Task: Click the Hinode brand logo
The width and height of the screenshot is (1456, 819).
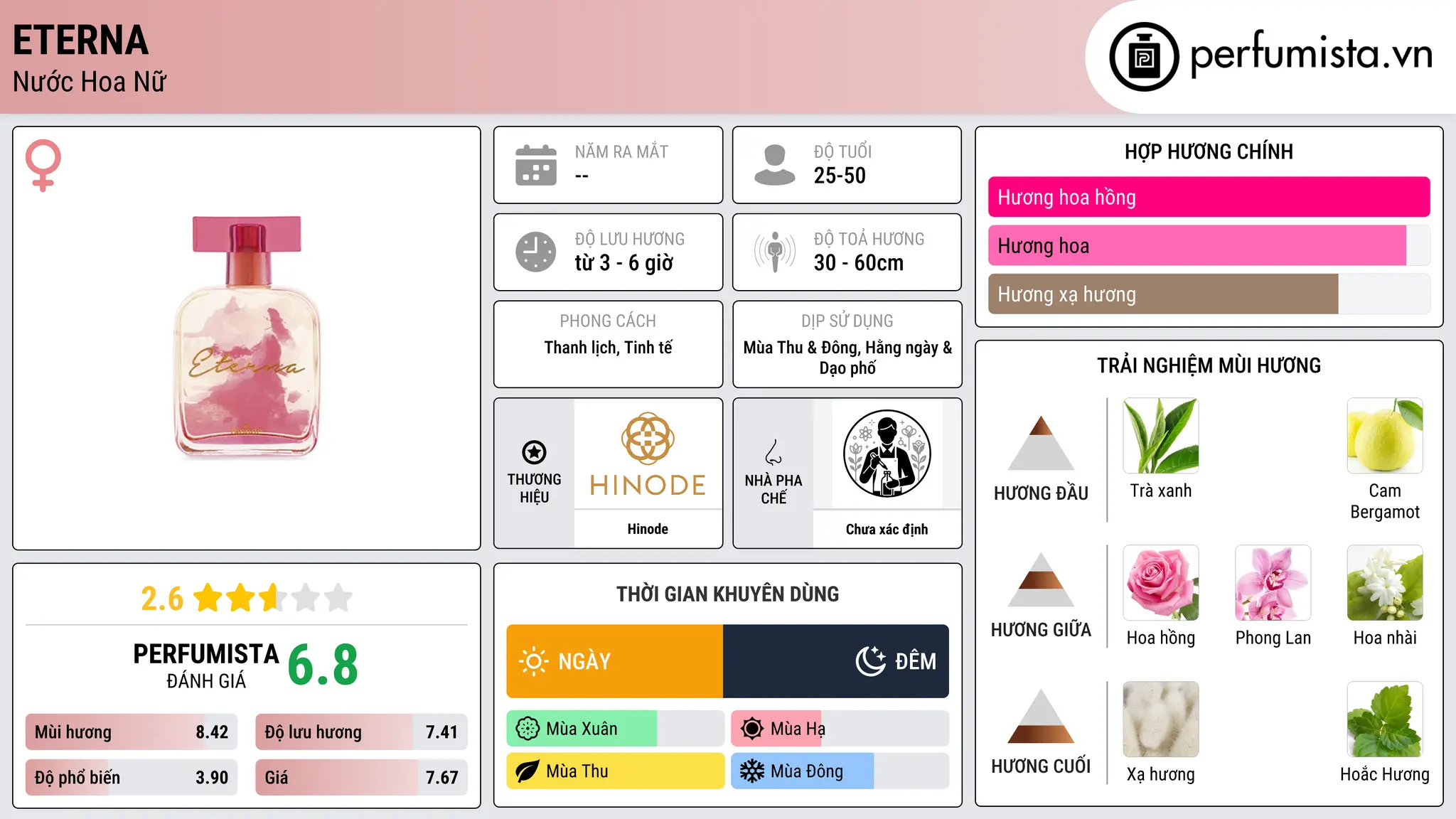Action: coord(648,454)
